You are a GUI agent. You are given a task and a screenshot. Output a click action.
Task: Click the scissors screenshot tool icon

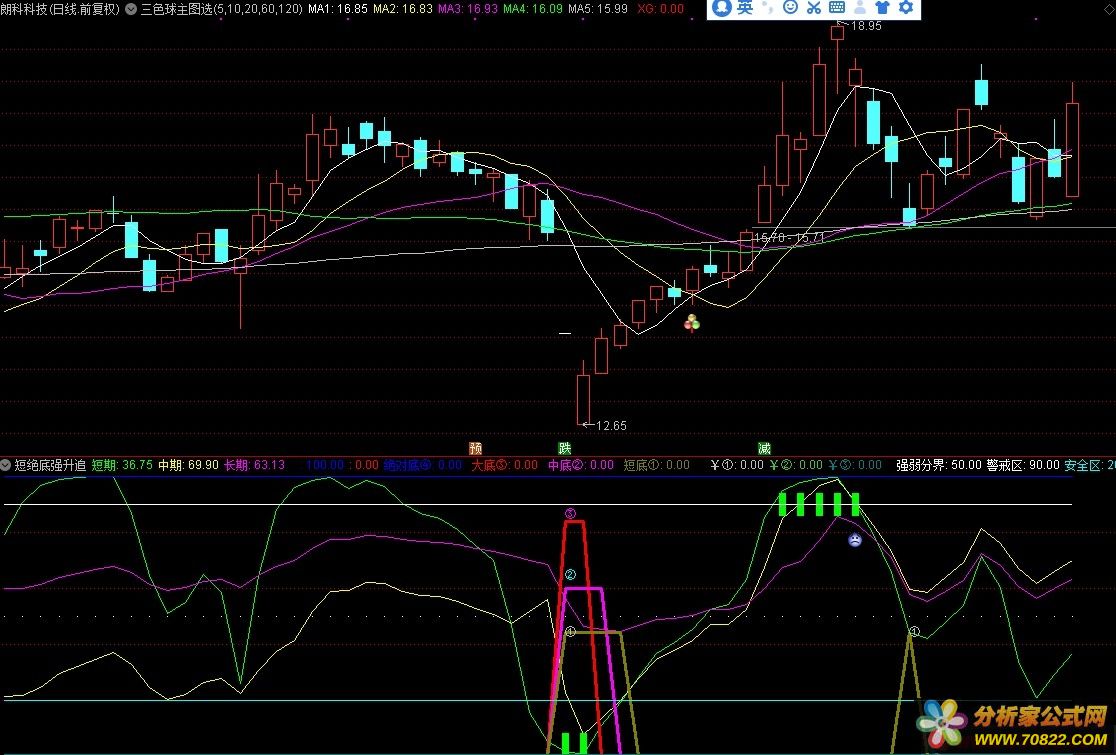pyautogui.click(x=814, y=8)
